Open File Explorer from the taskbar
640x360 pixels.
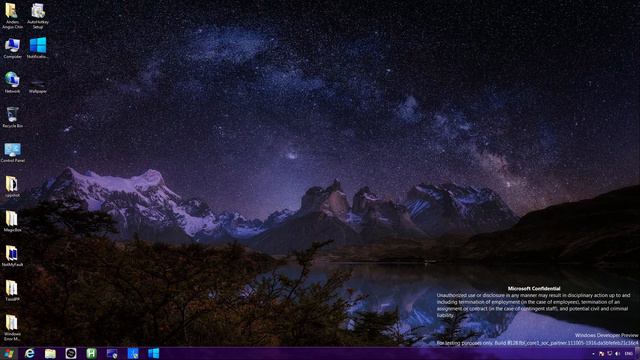tap(50, 353)
